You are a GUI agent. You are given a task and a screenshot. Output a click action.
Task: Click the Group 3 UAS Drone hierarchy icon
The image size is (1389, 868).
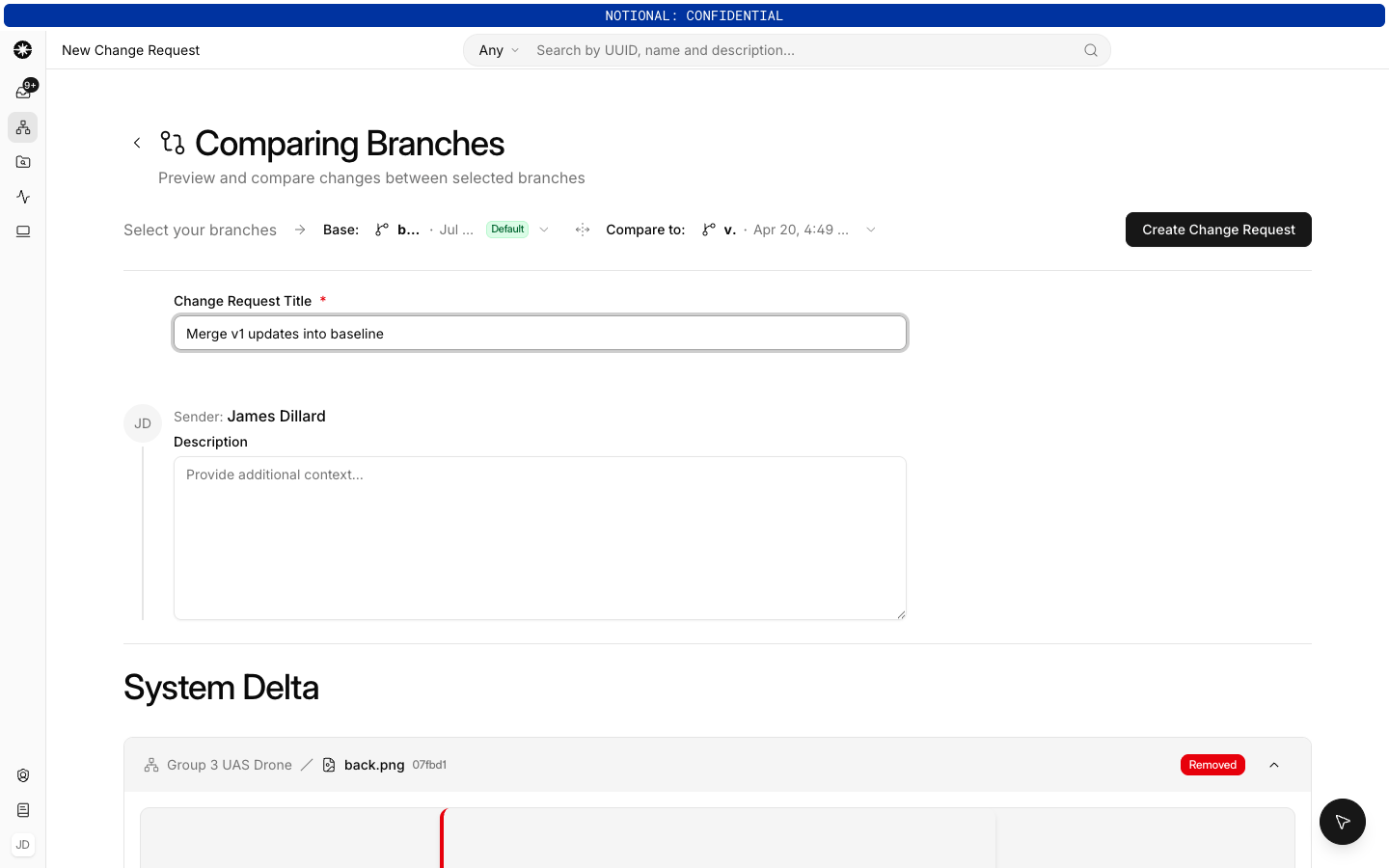coord(151,765)
